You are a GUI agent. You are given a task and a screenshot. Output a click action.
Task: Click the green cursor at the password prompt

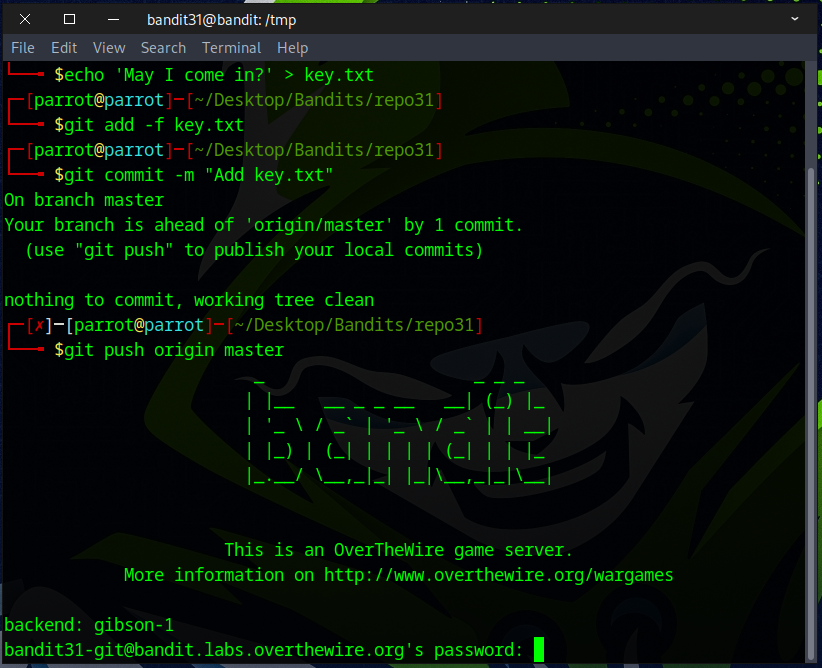539,650
